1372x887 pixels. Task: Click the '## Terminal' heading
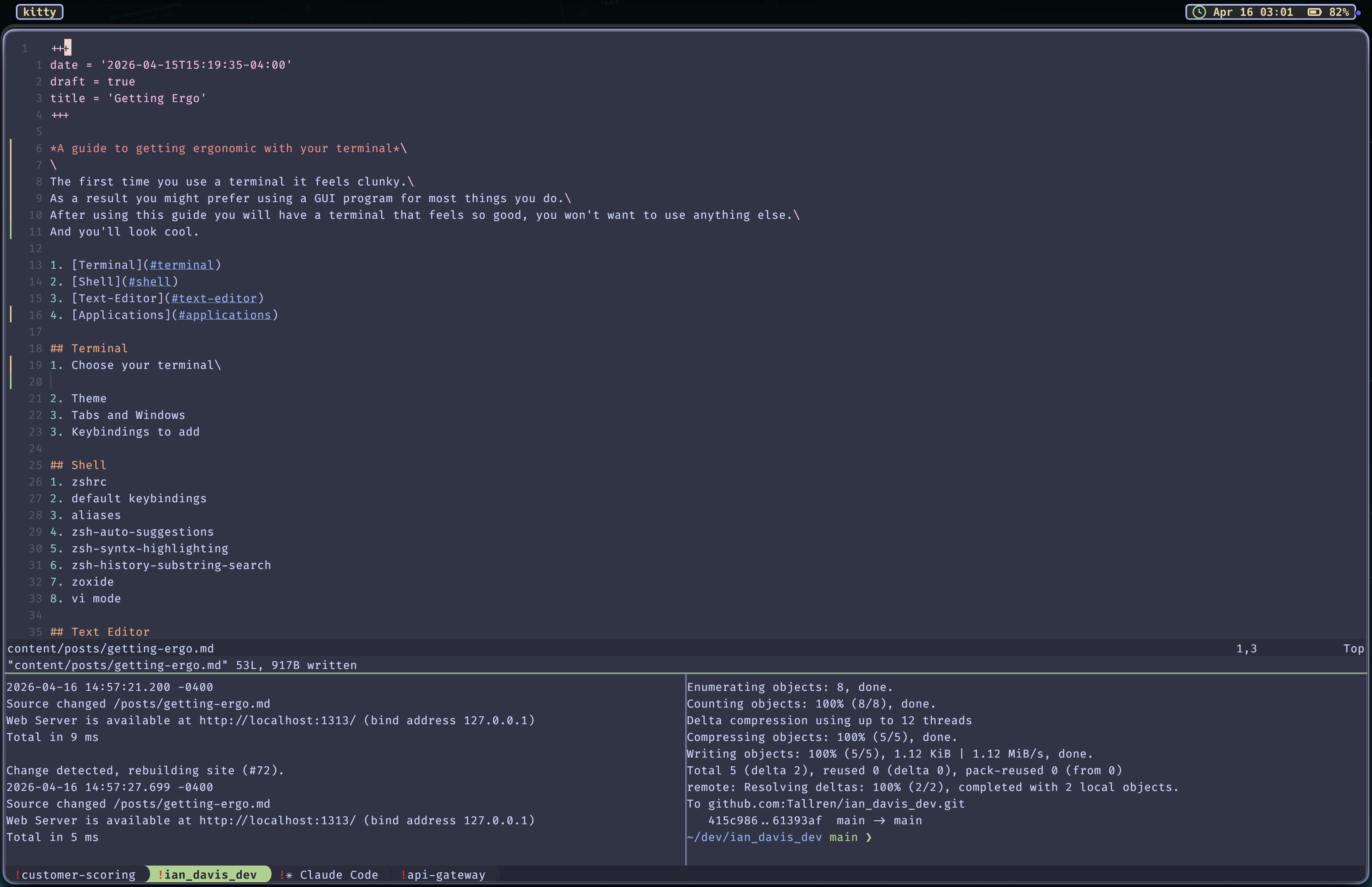pyautogui.click(x=89, y=349)
